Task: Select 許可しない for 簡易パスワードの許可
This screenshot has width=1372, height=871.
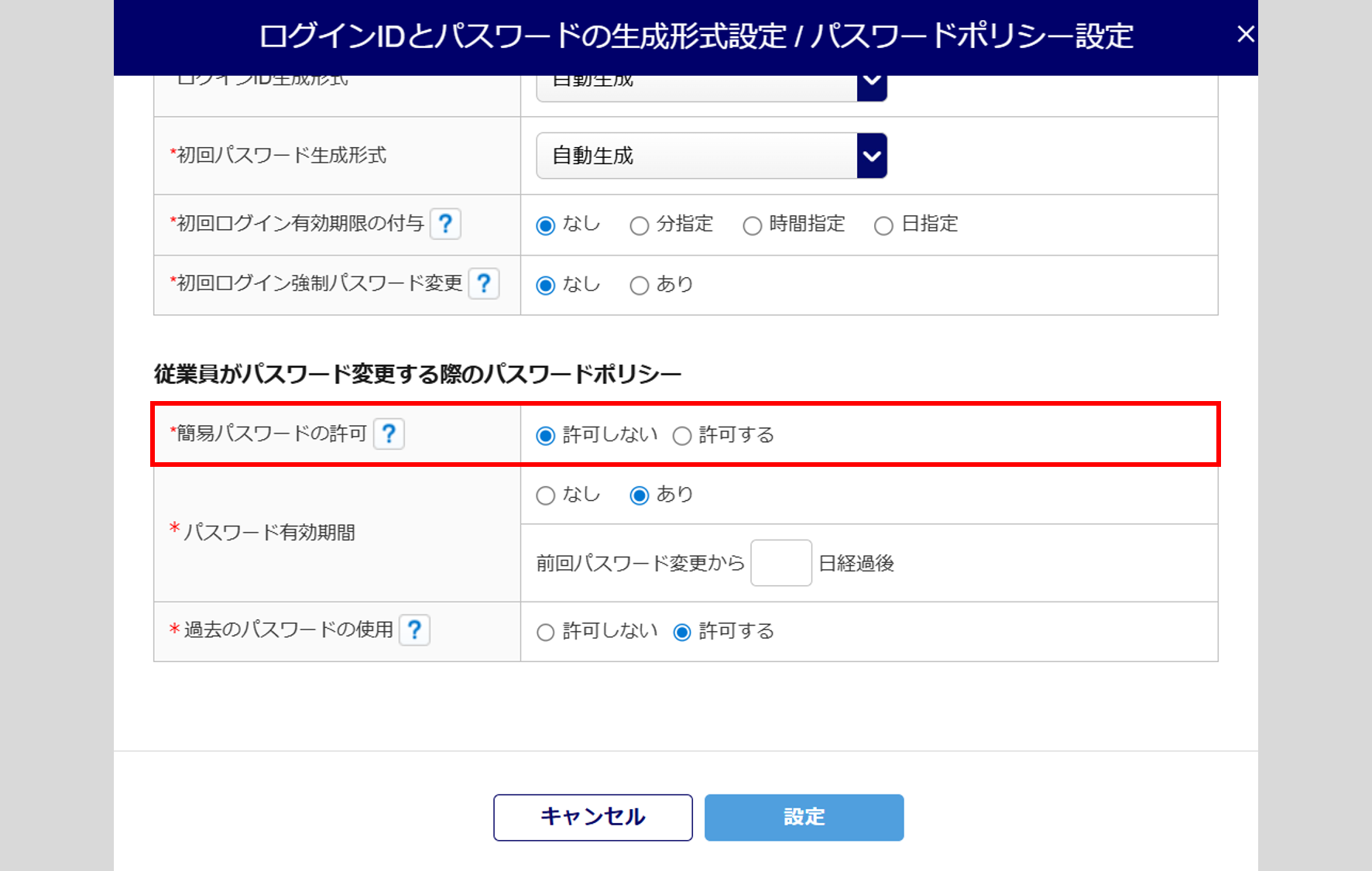Action: pyautogui.click(x=546, y=436)
